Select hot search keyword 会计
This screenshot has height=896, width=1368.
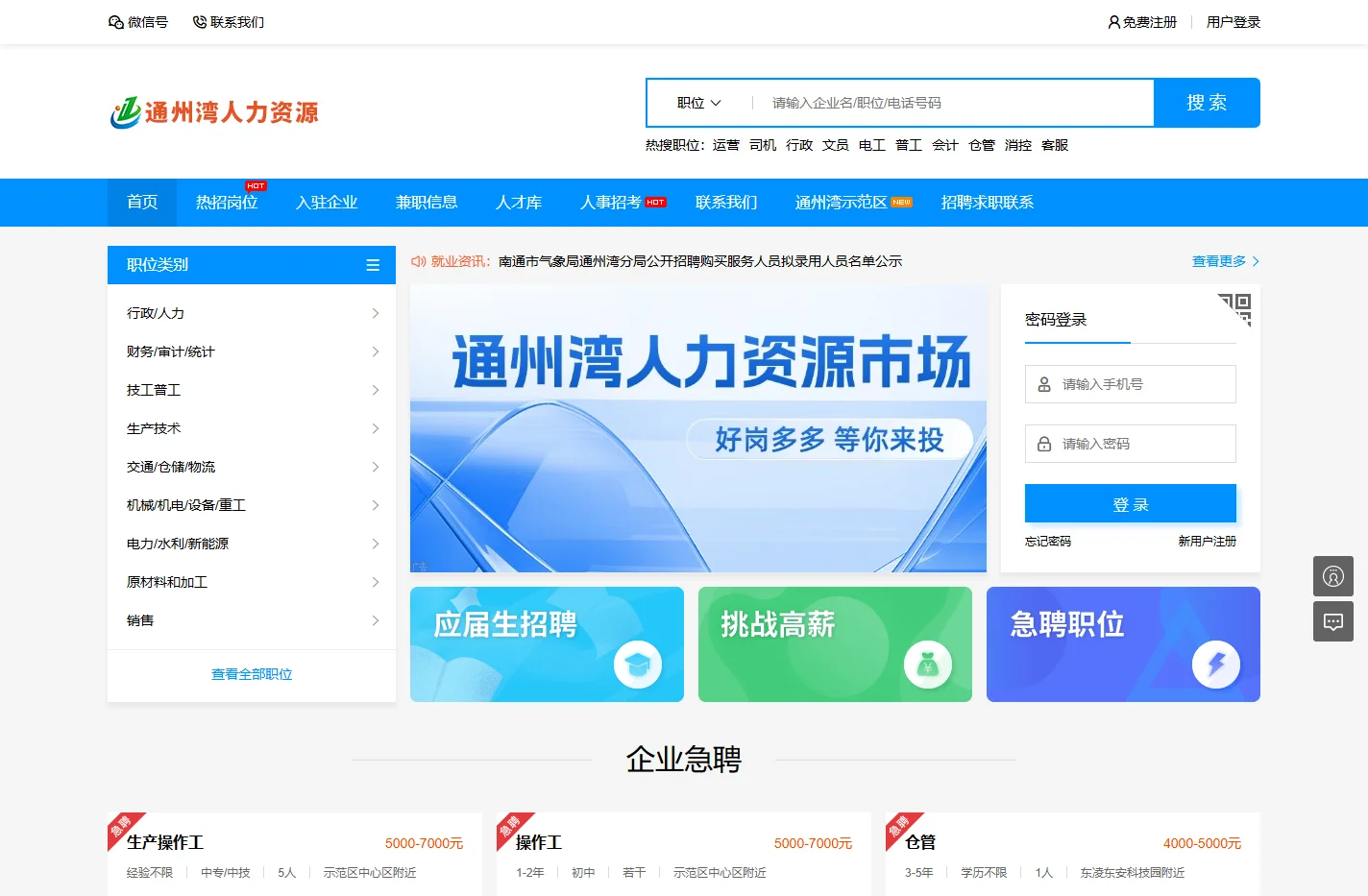click(x=945, y=145)
